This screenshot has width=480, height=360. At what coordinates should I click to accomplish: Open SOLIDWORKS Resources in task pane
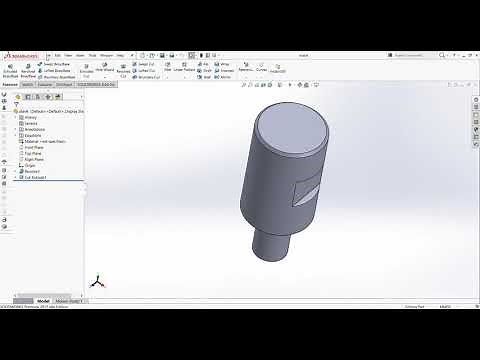(x=476, y=100)
